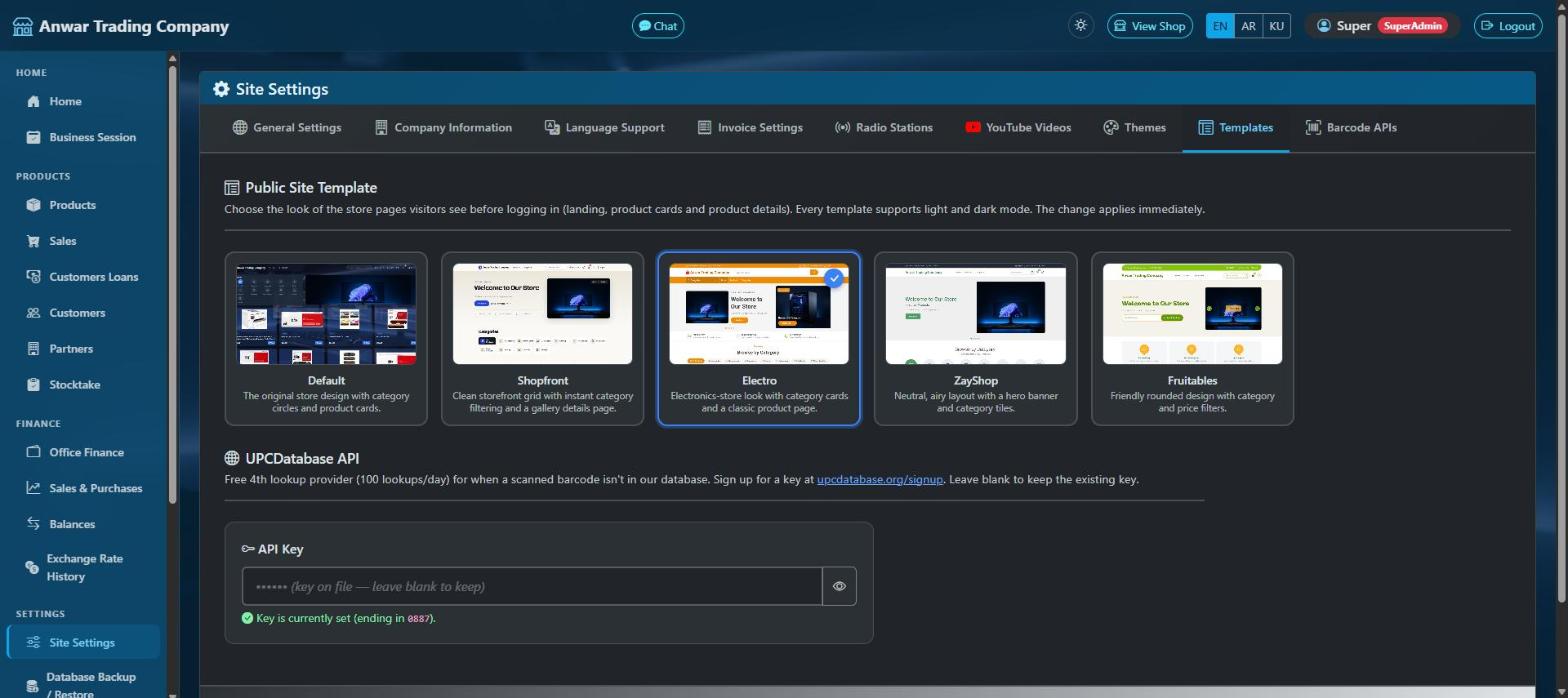Choose the Fruitables site template
Image resolution: width=1568 pixels, height=698 pixels.
point(1192,339)
